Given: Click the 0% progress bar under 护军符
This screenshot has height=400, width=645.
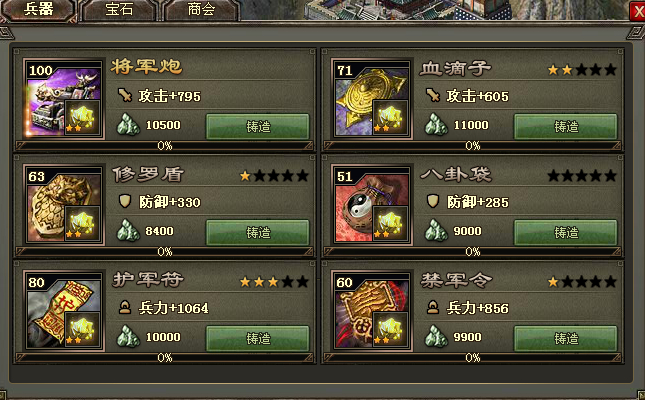Looking at the screenshot, I should point(165,358).
